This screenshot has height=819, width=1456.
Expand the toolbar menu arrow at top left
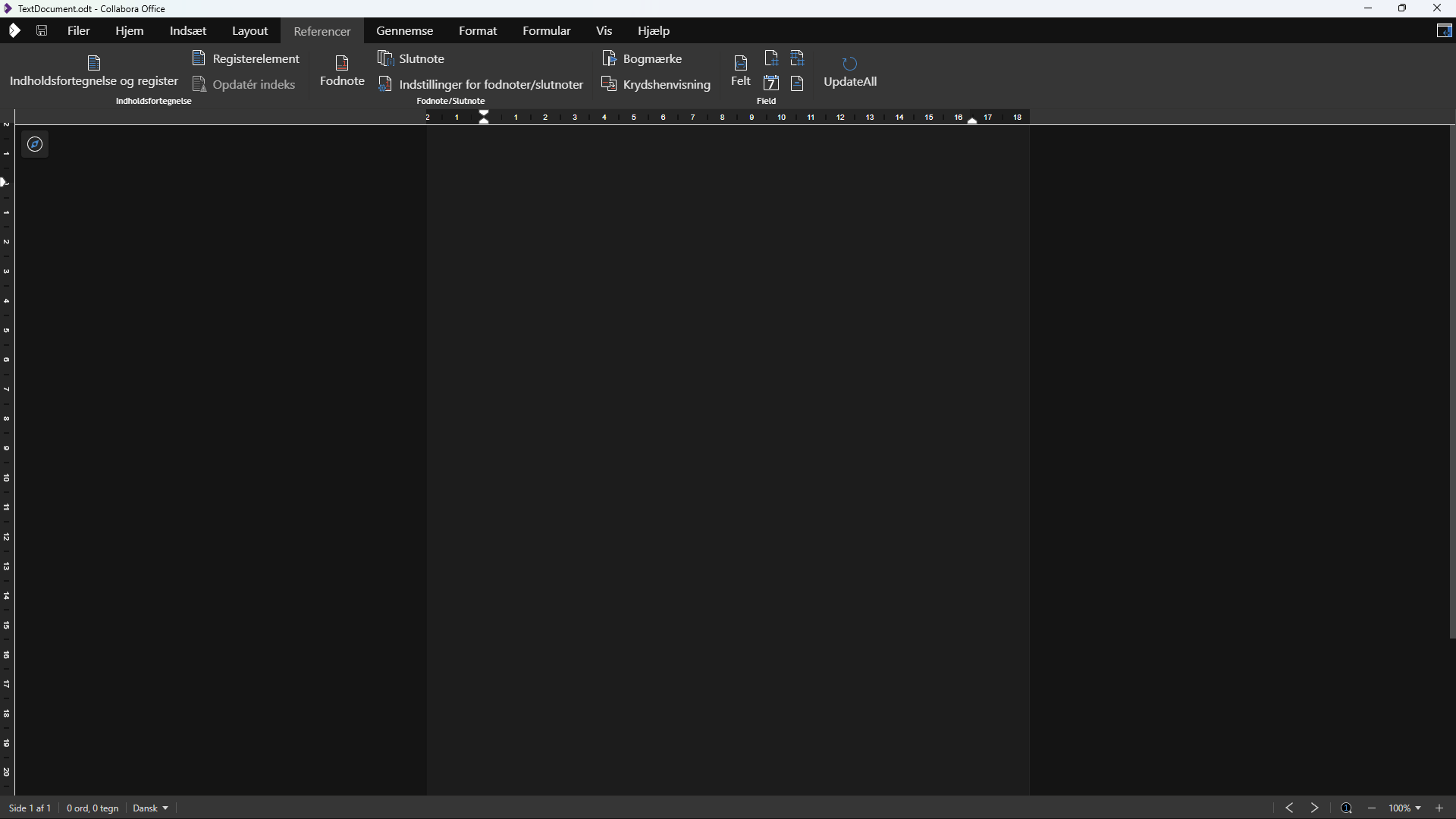pos(14,30)
